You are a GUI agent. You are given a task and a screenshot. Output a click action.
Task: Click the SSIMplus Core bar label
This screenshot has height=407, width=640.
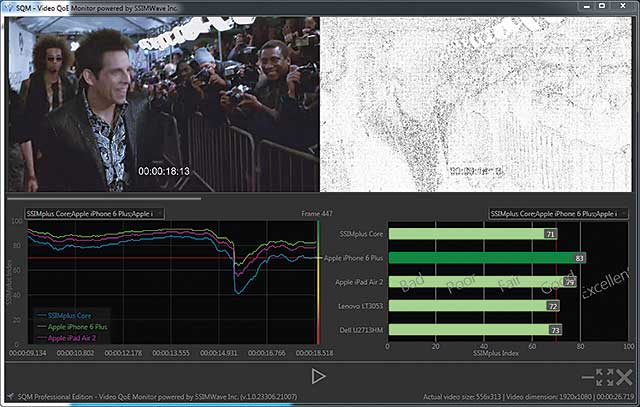click(361, 234)
